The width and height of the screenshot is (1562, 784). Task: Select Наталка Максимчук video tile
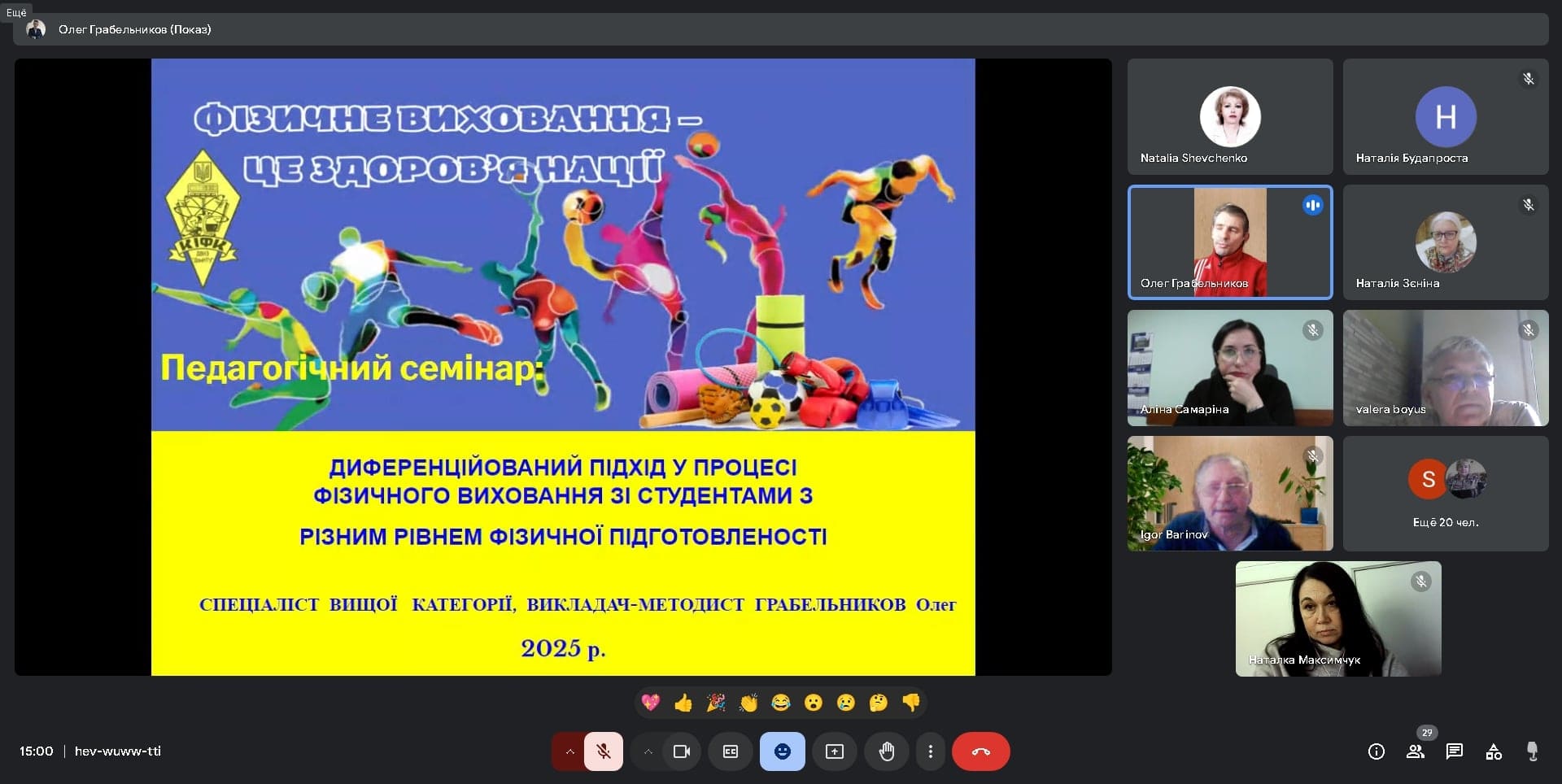coord(1338,619)
